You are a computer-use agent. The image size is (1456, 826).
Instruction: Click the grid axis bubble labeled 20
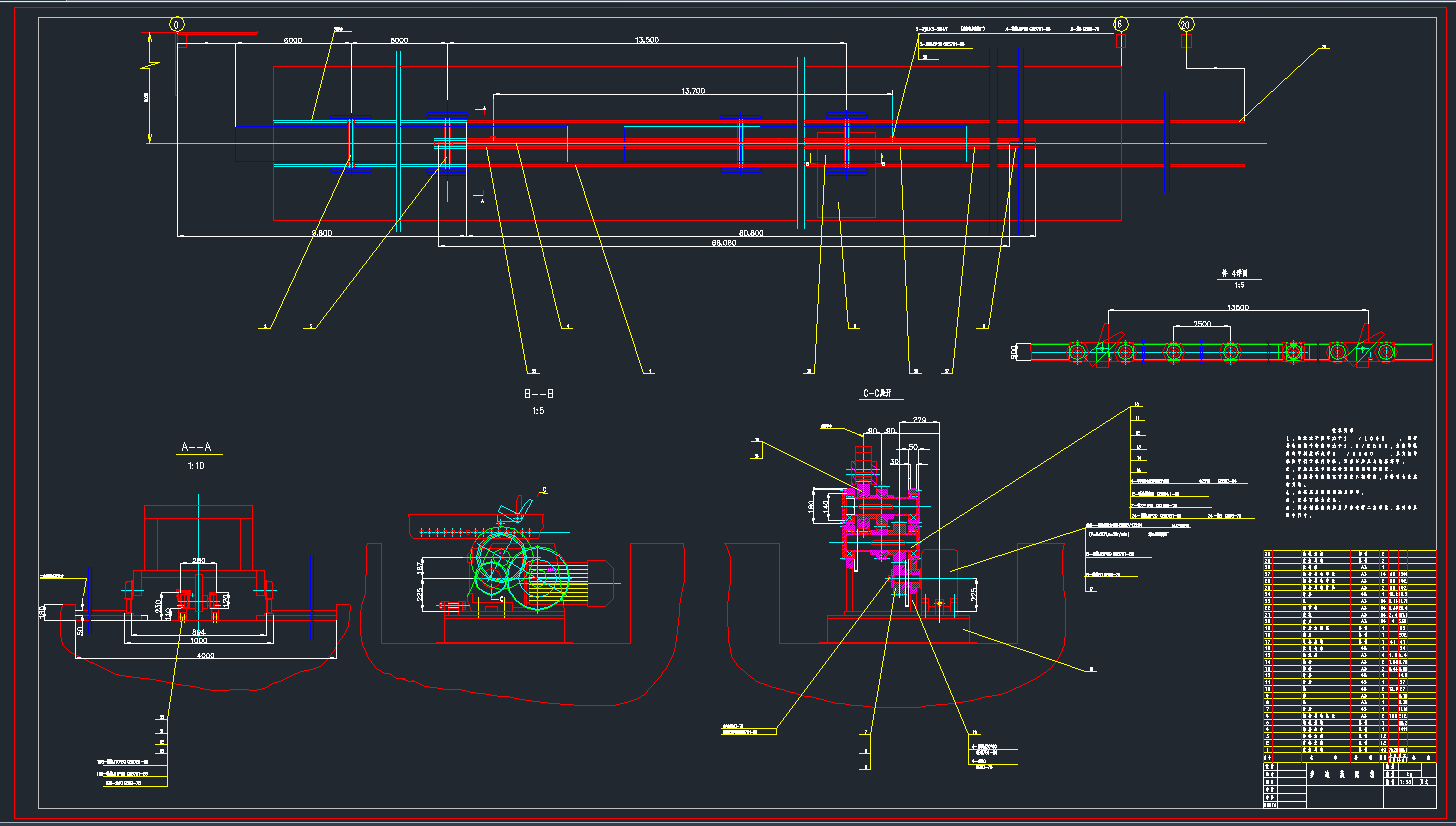[1186, 24]
